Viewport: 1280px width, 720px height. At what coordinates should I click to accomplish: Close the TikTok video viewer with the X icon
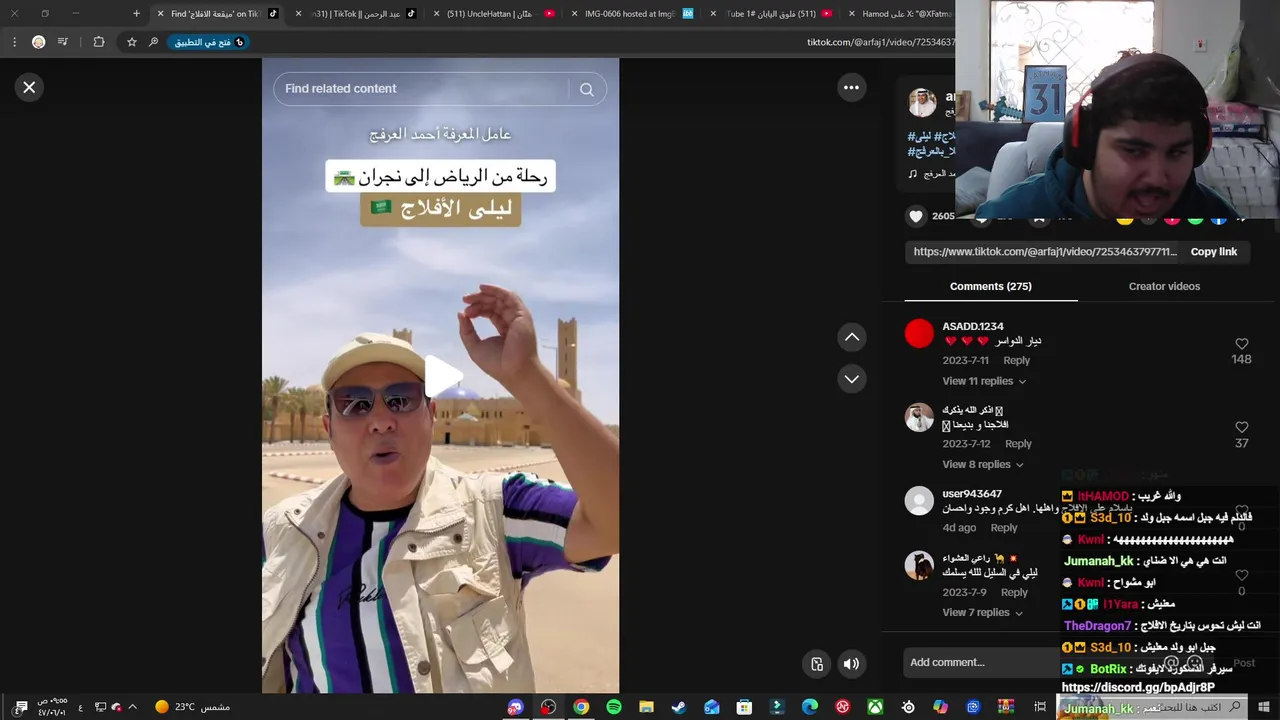coord(29,87)
